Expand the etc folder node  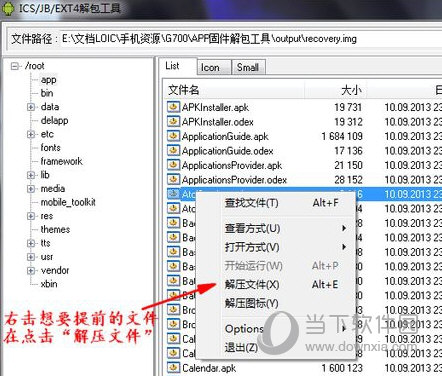31,134
